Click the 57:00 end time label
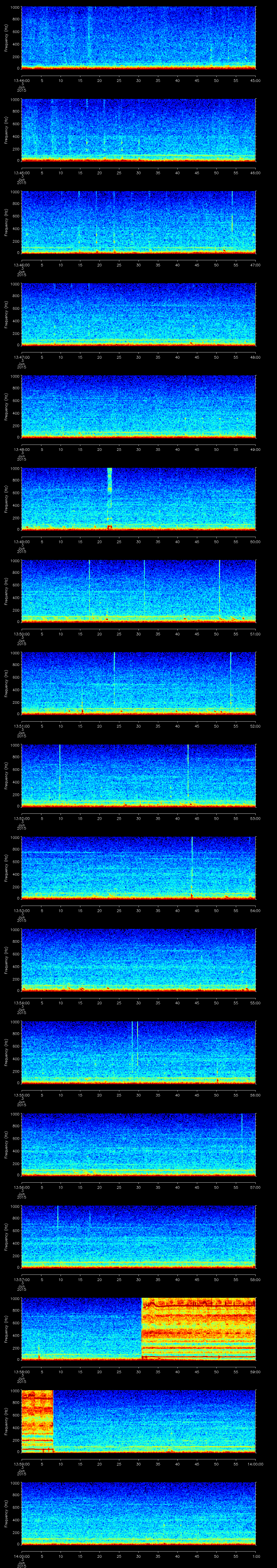Image resolution: width=277 pixels, height=1568 pixels. click(x=256, y=1187)
